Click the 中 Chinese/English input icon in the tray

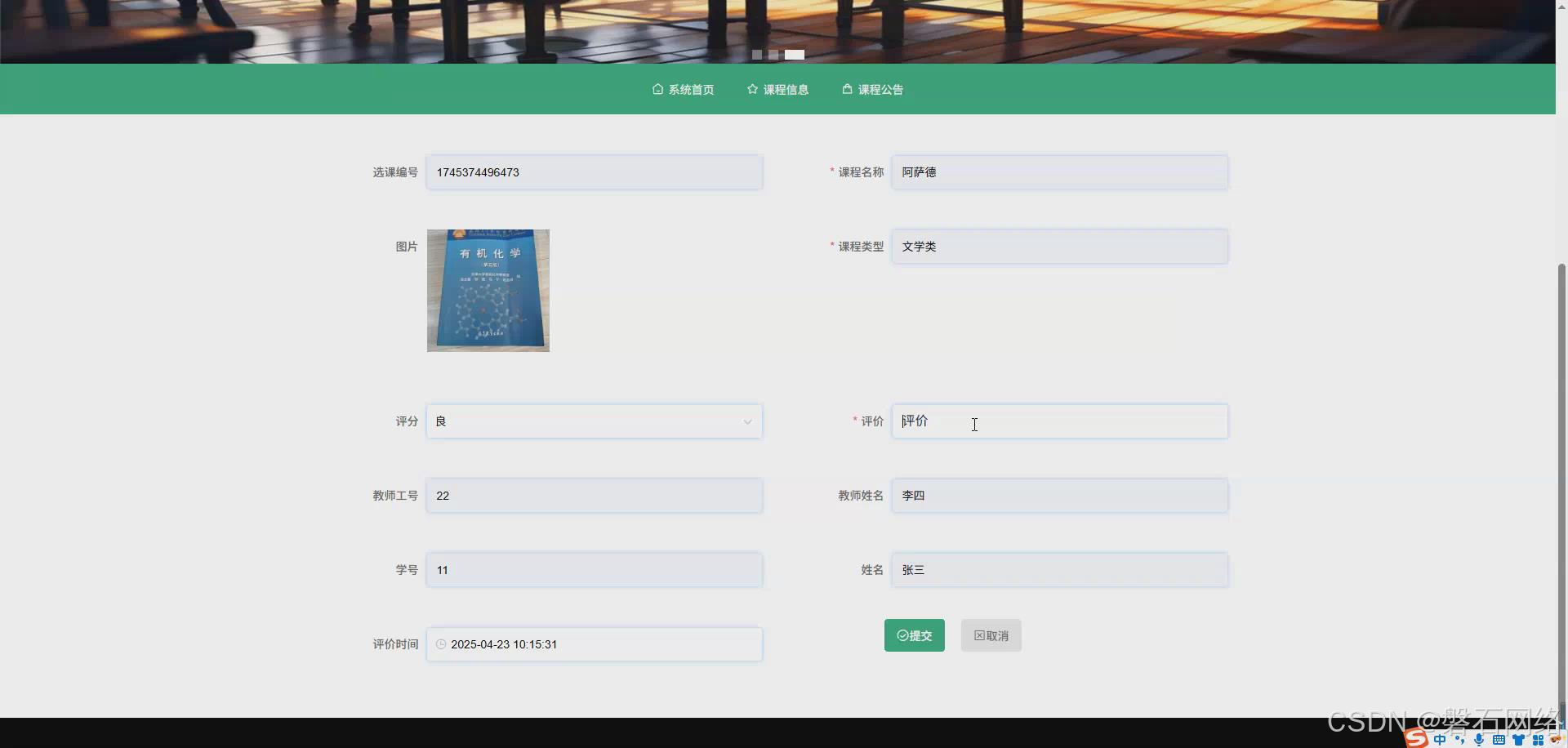tap(1440, 739)
